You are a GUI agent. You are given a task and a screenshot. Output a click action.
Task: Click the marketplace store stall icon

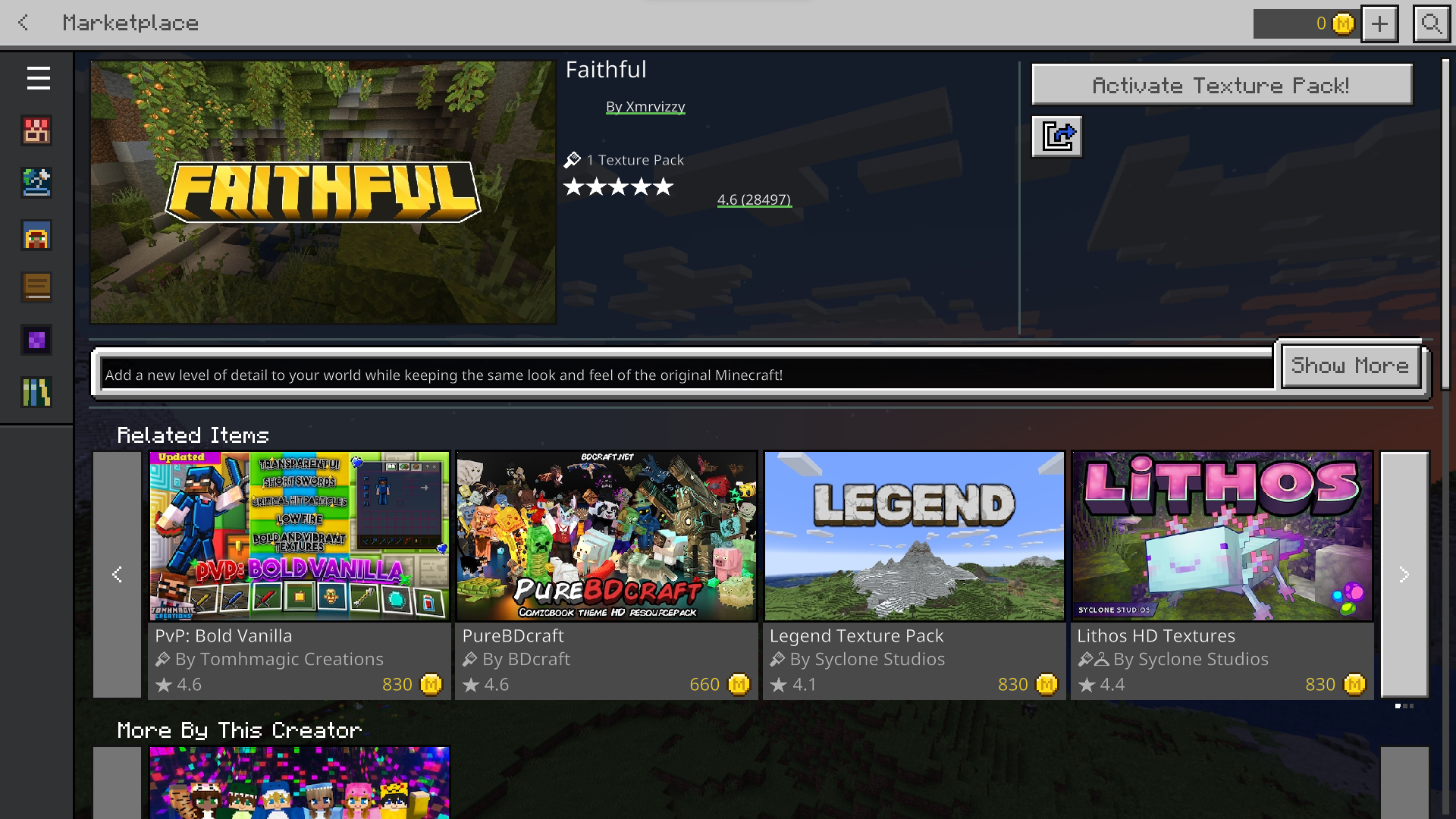tap(36, 131)
